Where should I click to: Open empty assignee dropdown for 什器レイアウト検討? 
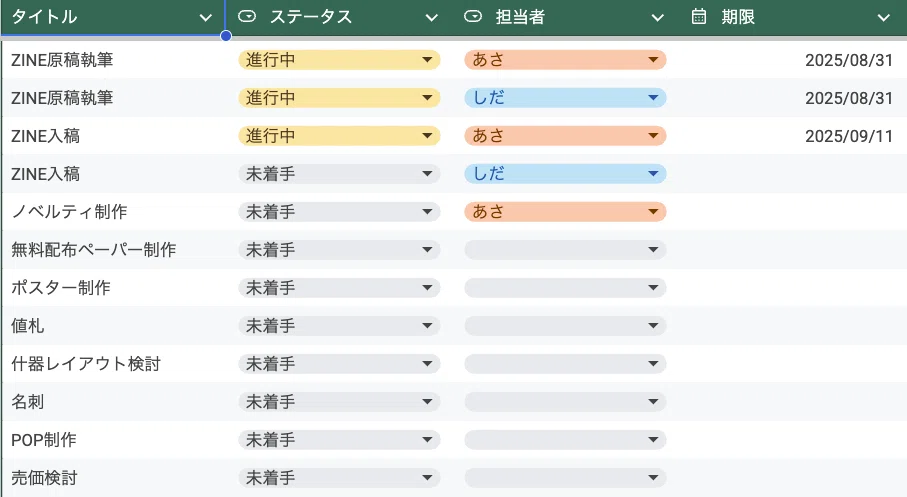click(565, 364)
